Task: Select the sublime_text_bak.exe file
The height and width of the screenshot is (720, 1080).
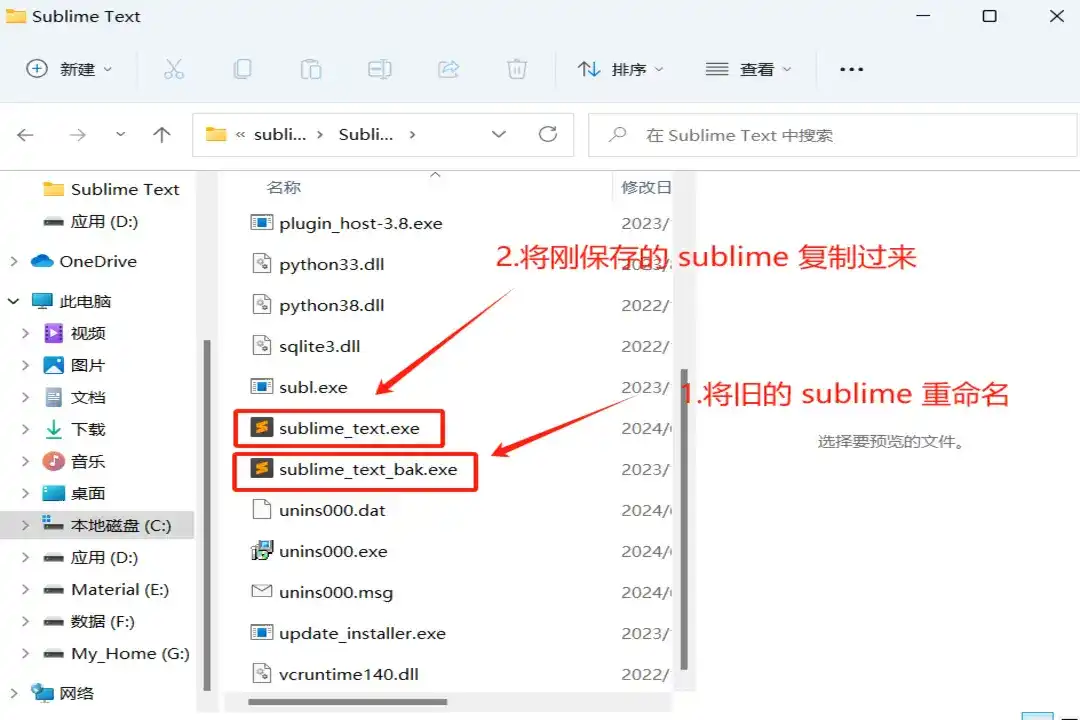Action: point(367,469)
